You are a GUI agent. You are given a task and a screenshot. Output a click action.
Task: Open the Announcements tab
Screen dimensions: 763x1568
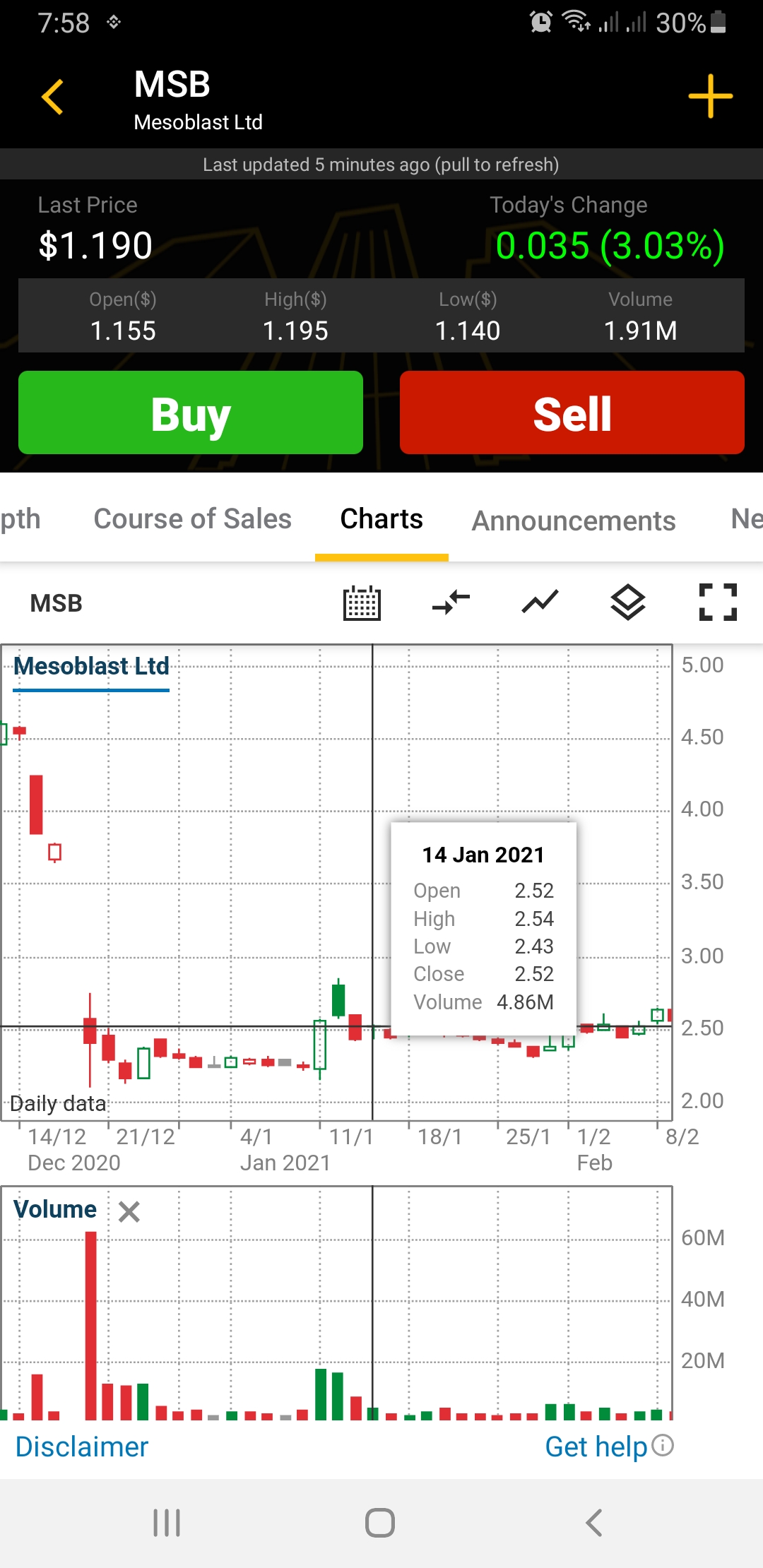click(574, 521)
